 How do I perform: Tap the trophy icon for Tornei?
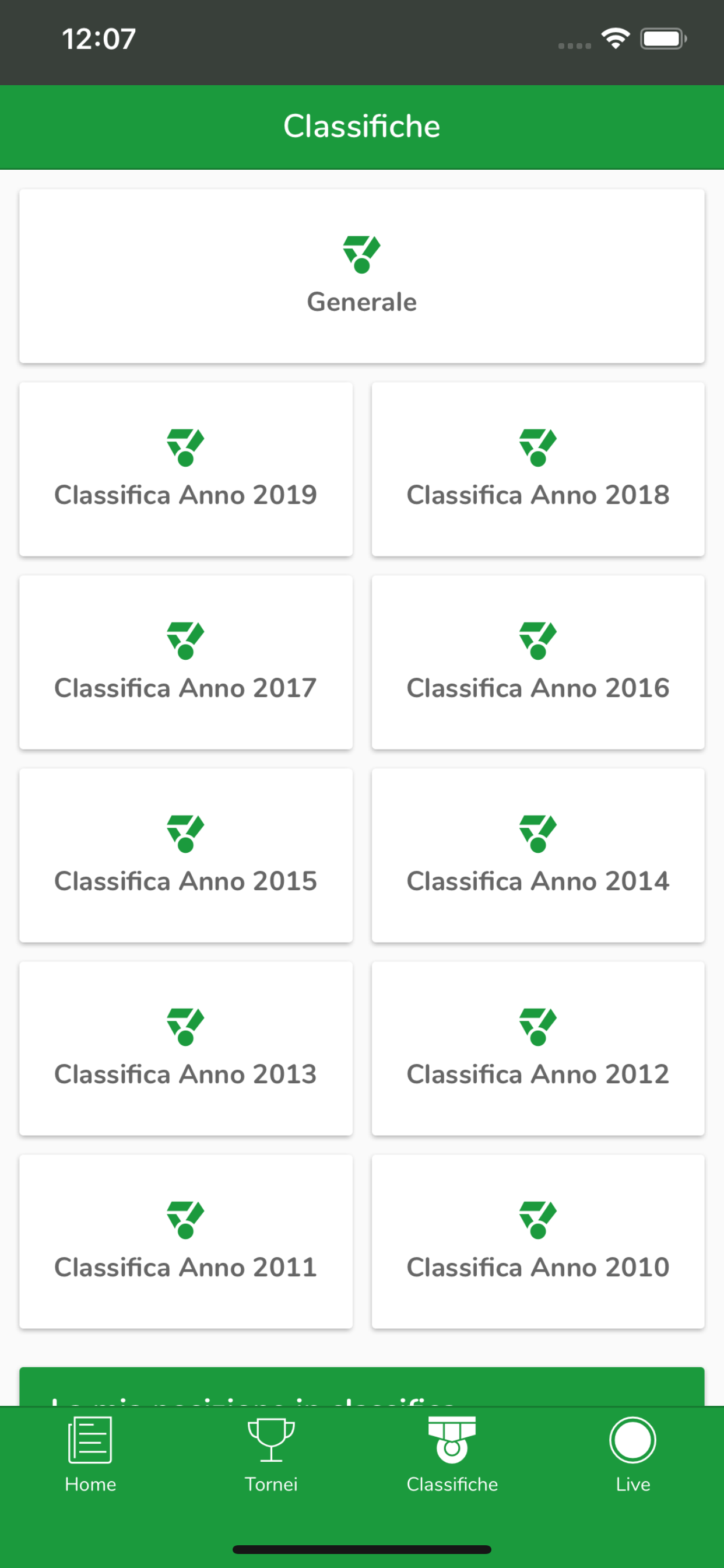tap(271, 1440)
